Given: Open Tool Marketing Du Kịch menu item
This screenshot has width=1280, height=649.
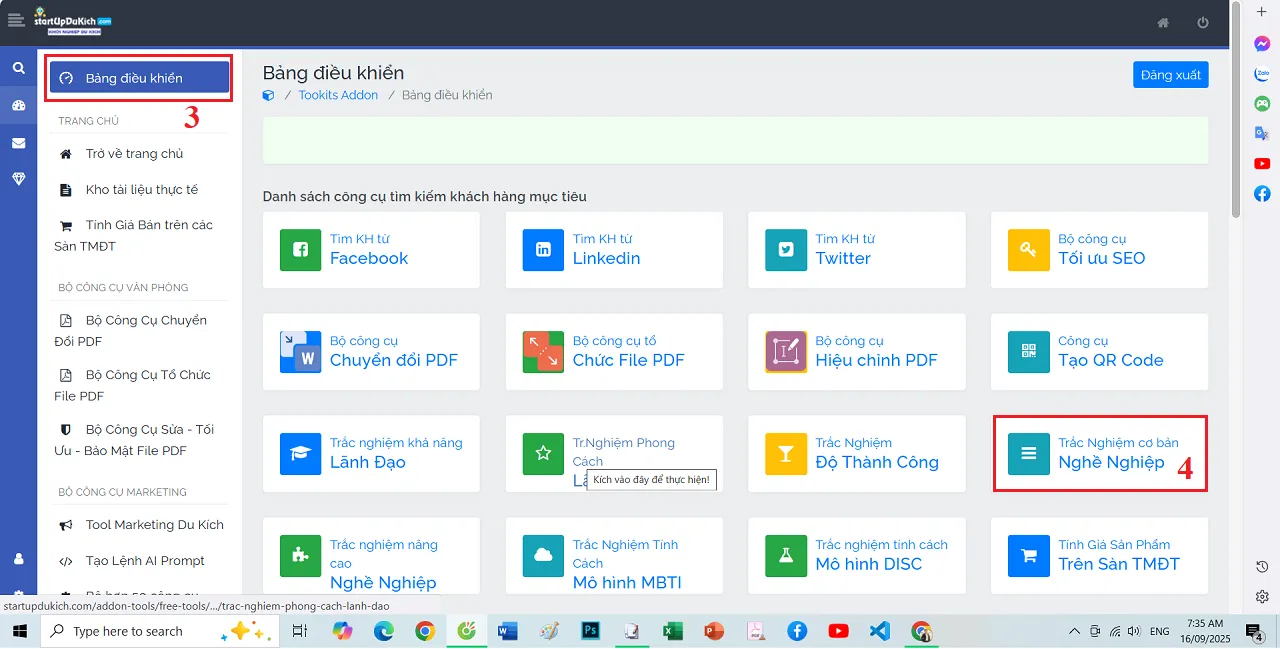Looking at the screenshot, I should click(x=140, y=525).
